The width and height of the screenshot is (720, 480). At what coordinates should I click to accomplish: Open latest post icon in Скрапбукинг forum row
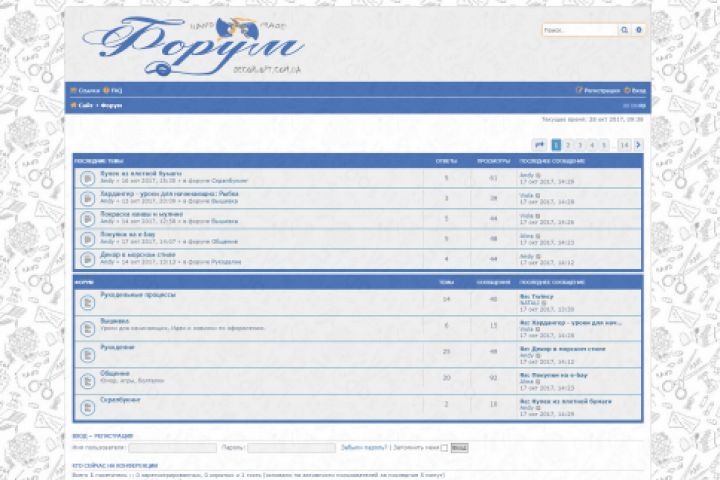point(538,408)
